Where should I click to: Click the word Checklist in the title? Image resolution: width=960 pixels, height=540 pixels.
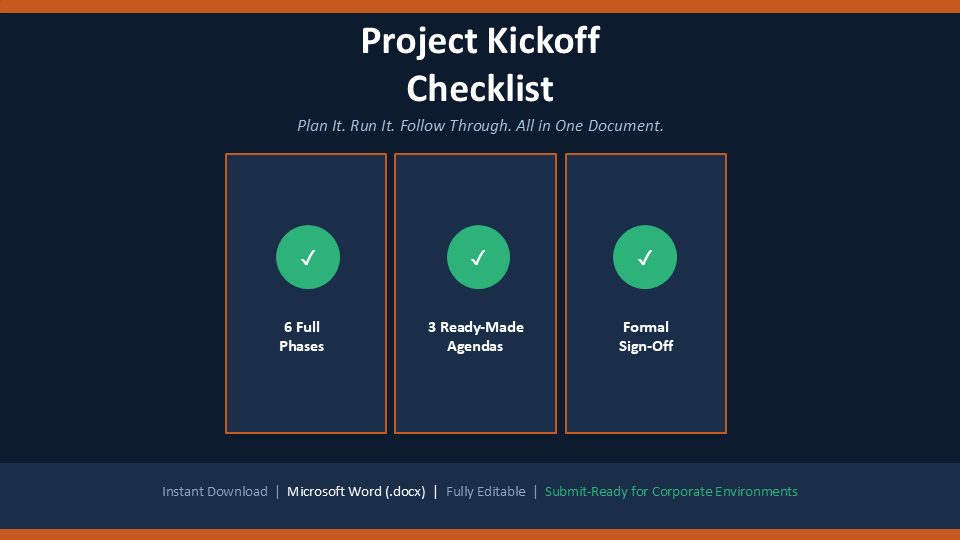pyautogui.click(x=480, y=89)
